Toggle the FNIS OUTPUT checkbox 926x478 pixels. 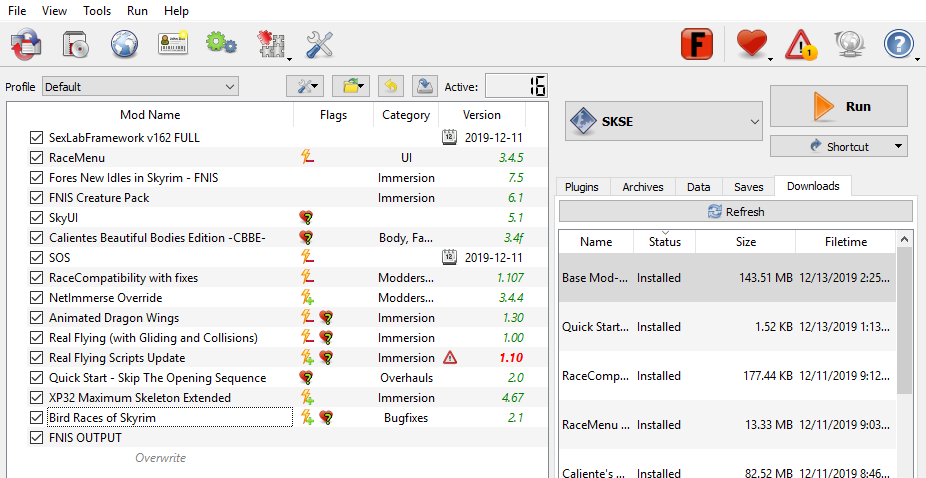tap(37, 438)
